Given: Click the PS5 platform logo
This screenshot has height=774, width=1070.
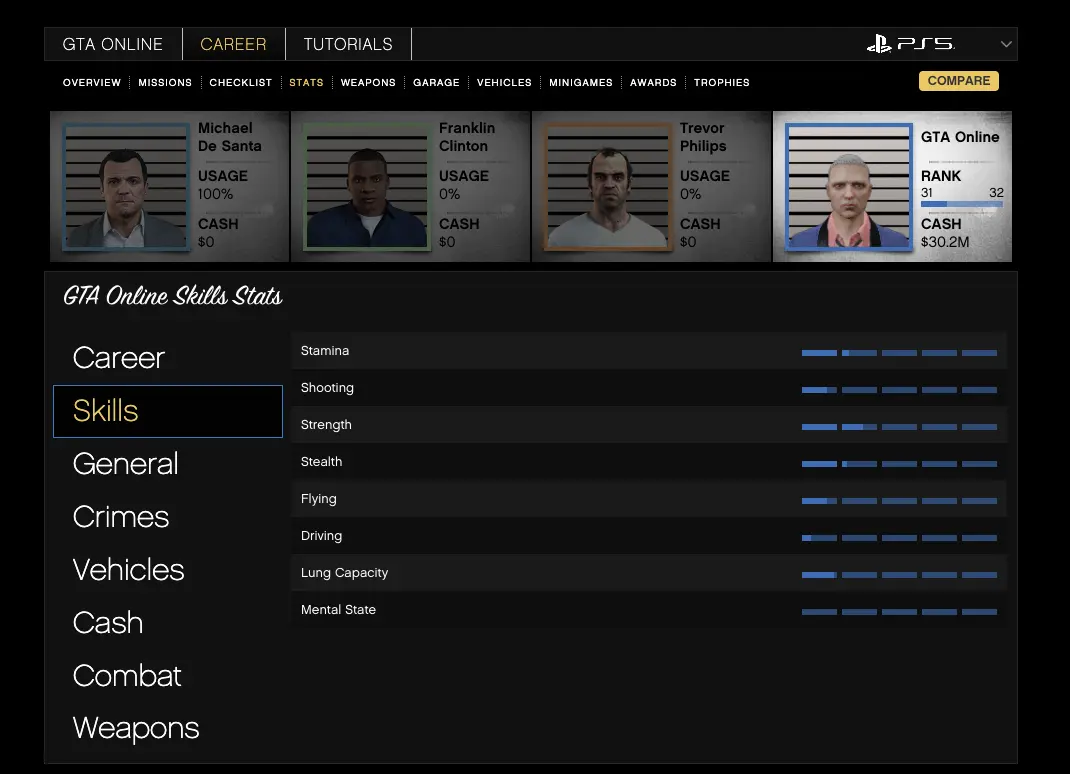Looking at the screenshot, I should click(x=910, y=44).
